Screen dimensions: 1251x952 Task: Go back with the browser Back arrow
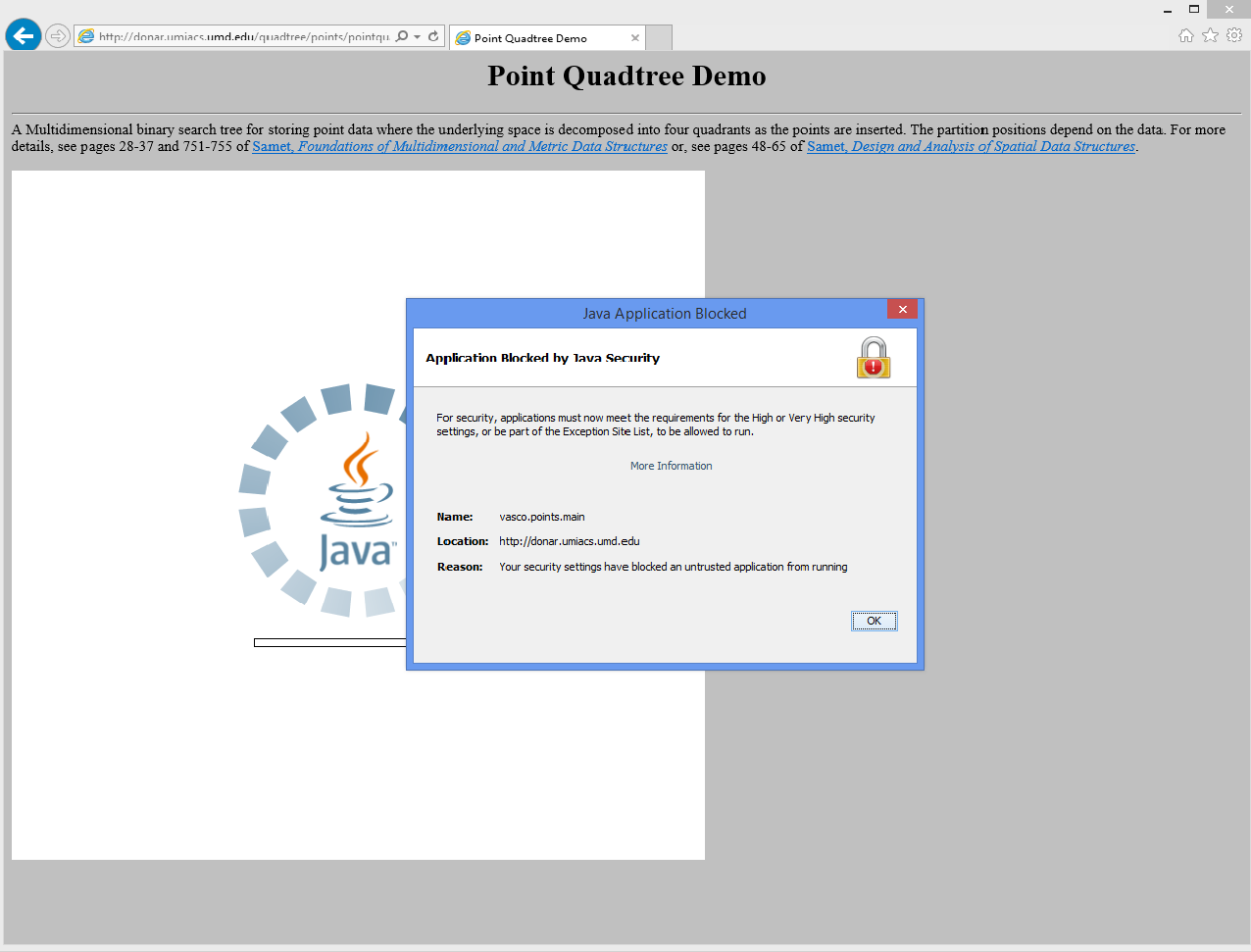point(24,36)
